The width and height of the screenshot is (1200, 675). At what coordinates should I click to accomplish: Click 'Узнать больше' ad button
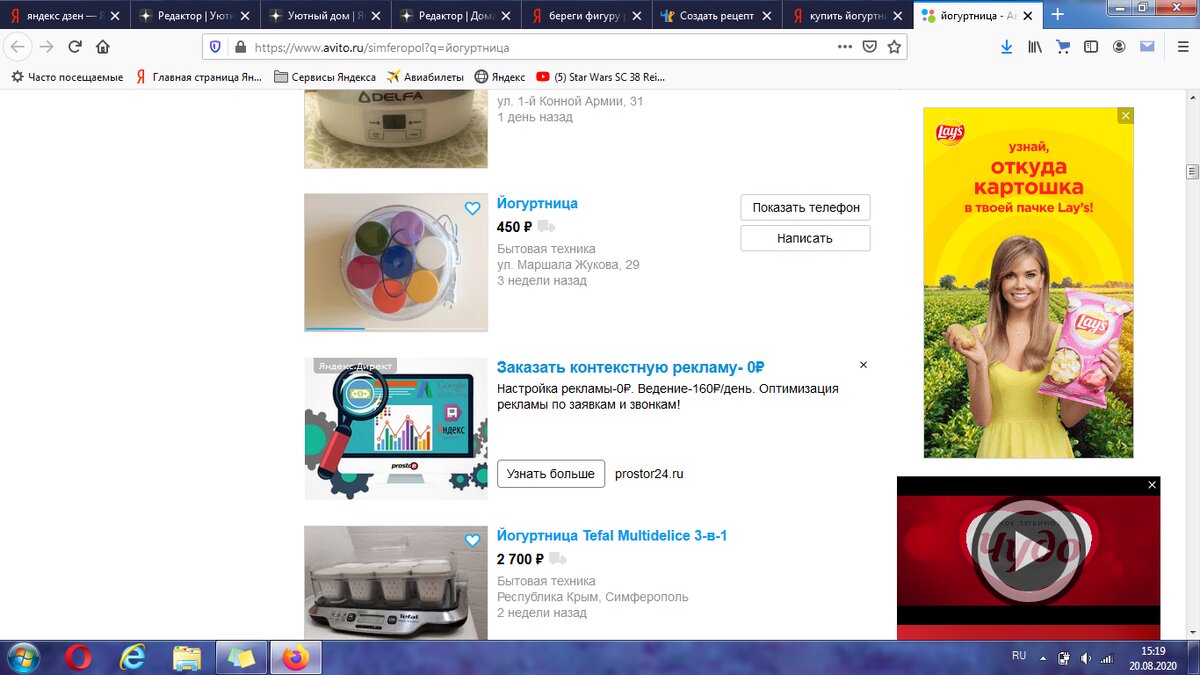(551, 473)
